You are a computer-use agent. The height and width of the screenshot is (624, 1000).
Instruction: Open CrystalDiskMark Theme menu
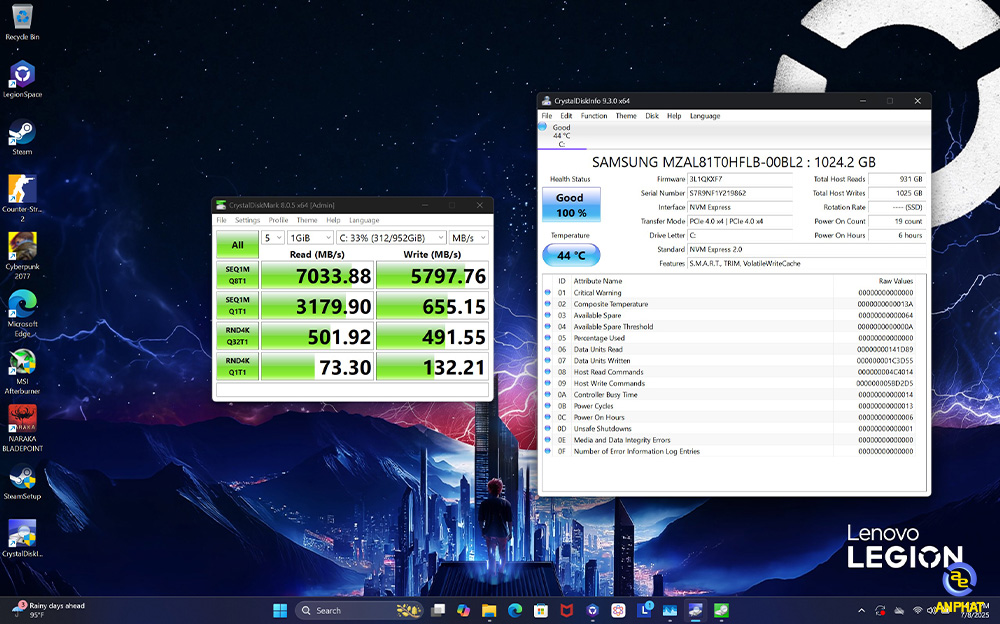pos(307,220)
